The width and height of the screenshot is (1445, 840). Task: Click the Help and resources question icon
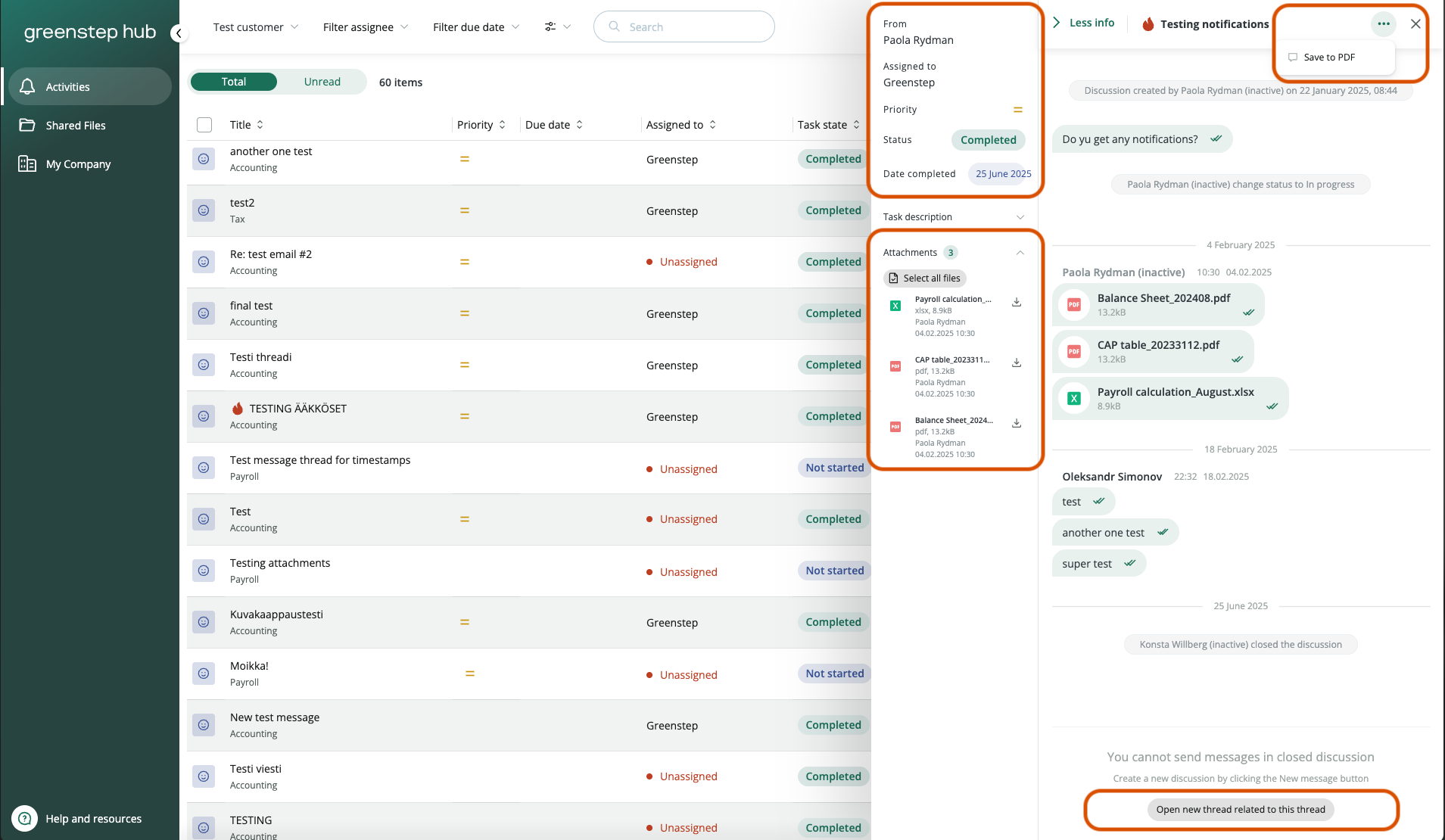tap(24, 818)
